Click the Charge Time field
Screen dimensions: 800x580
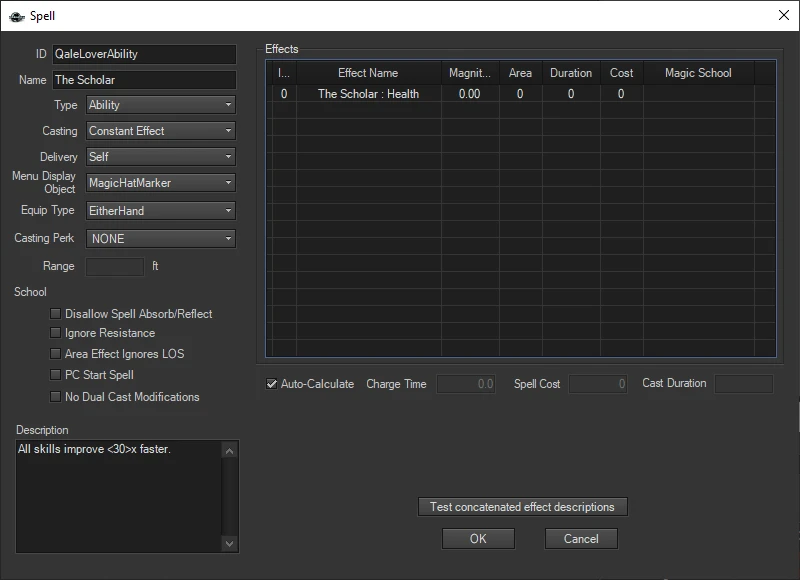[466, 384]
